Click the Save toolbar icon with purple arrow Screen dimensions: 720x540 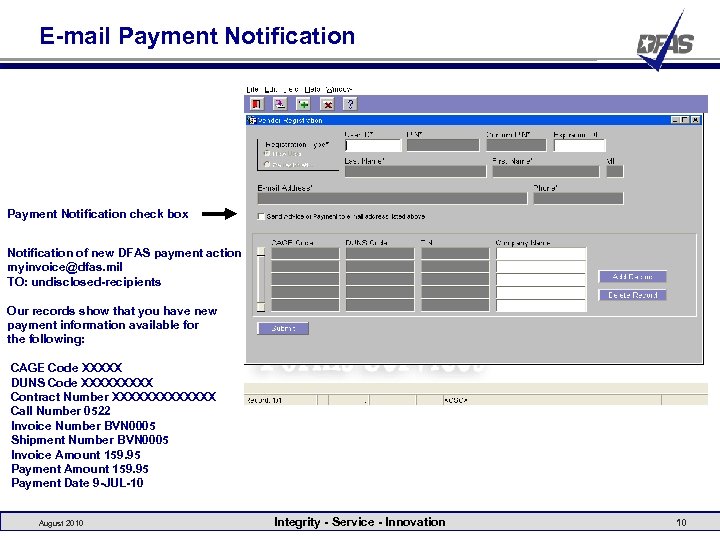tap(280, 104)
